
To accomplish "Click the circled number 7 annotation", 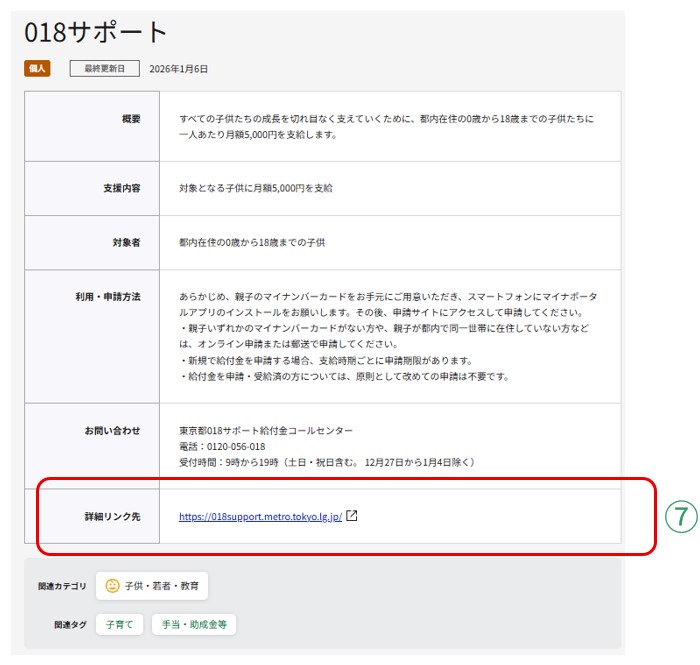I will click(680, 516).
